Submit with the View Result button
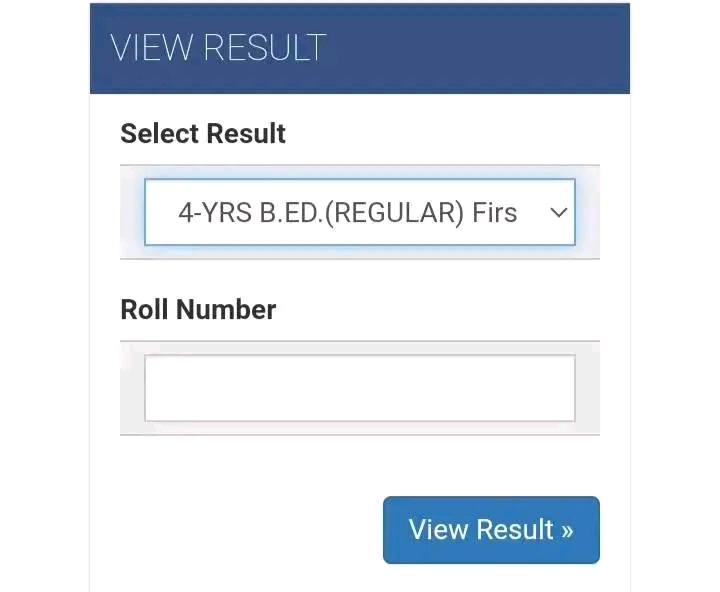 (x=491, y=530)
